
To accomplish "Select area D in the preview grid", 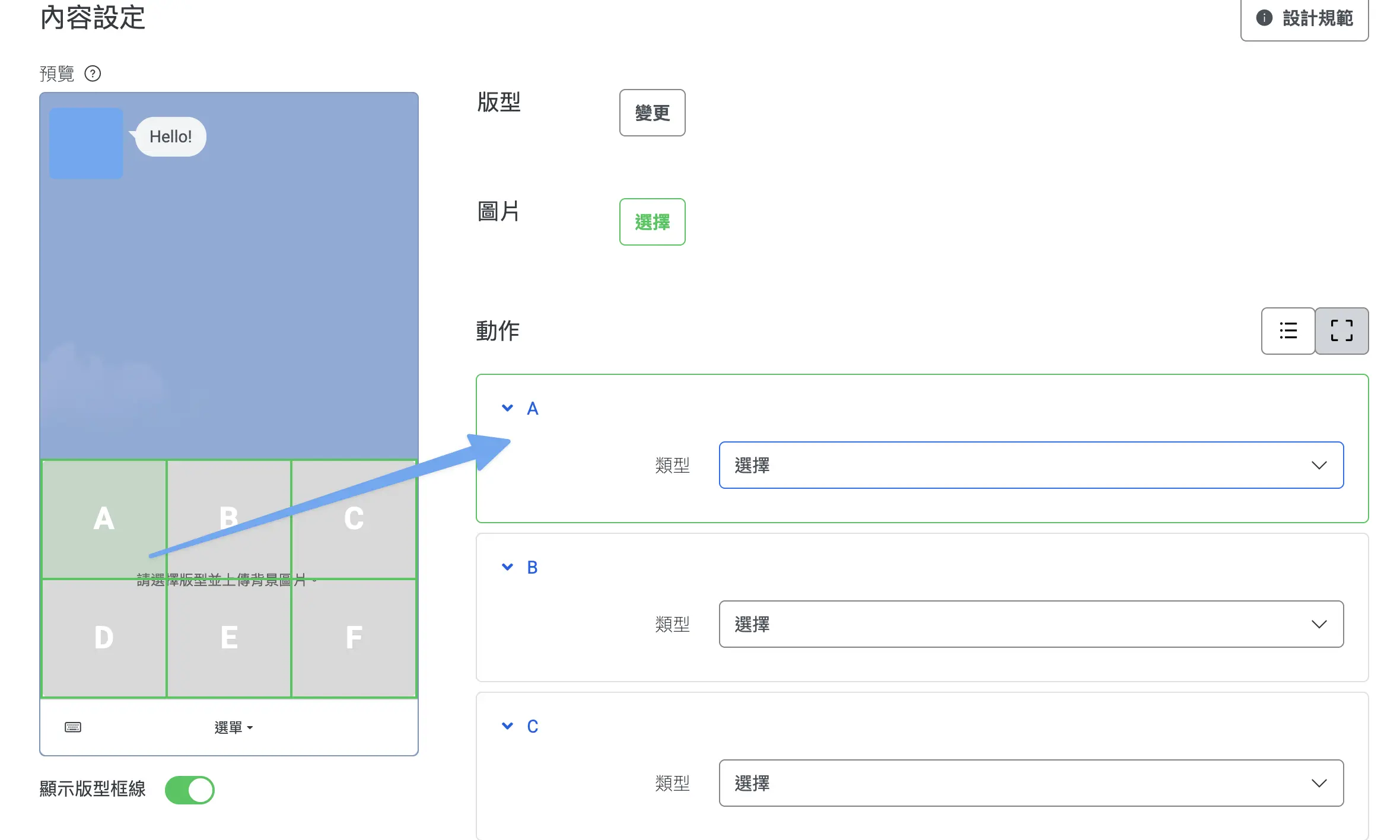I will pos(104,638).
